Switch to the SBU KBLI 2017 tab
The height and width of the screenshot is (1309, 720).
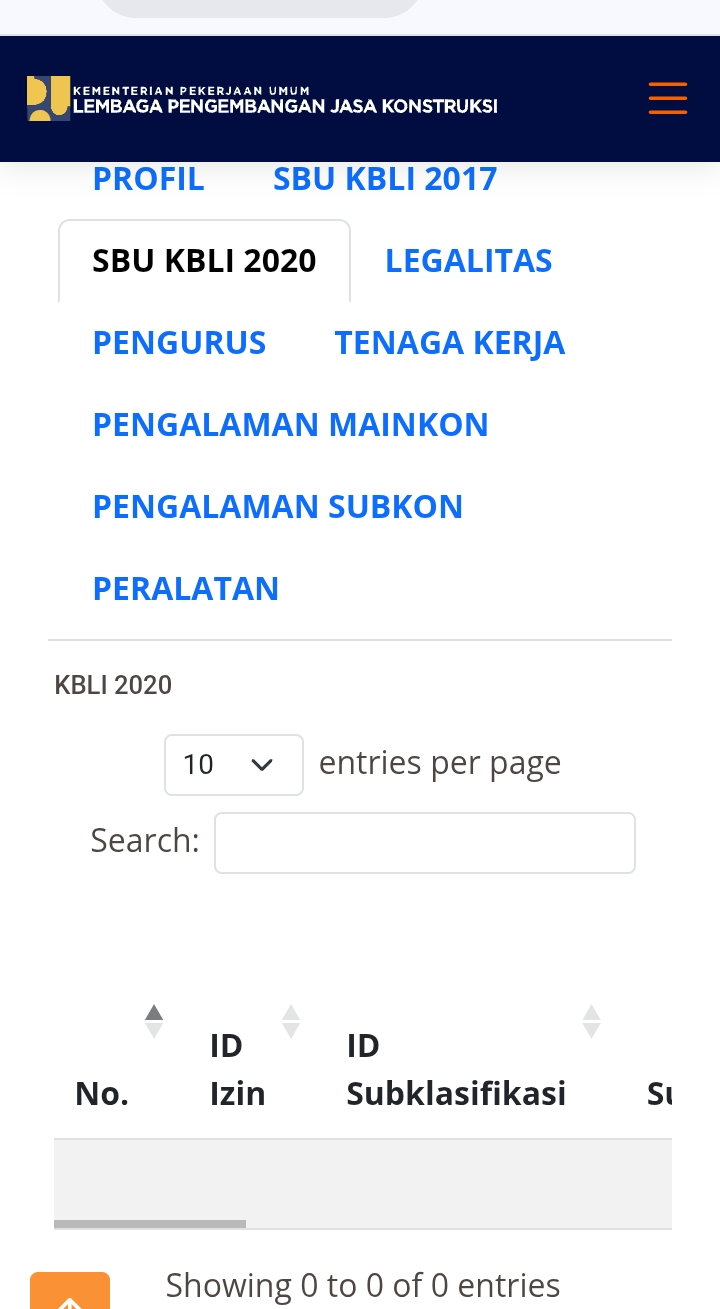click(385, 179)
